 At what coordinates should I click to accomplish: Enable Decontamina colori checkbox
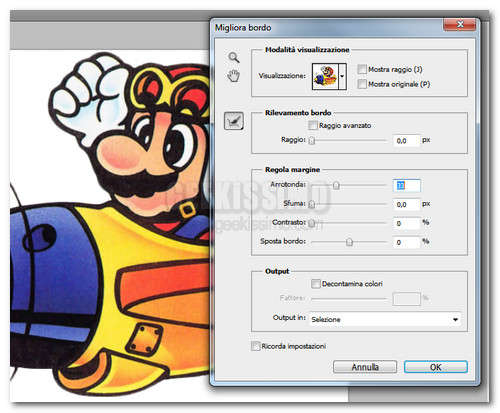coord(315,284)
